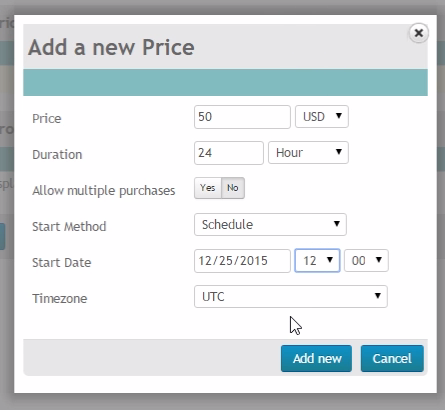445x410 pixels.
Task: Click the Duration field showing 24
Action: [x=229, y=153]
